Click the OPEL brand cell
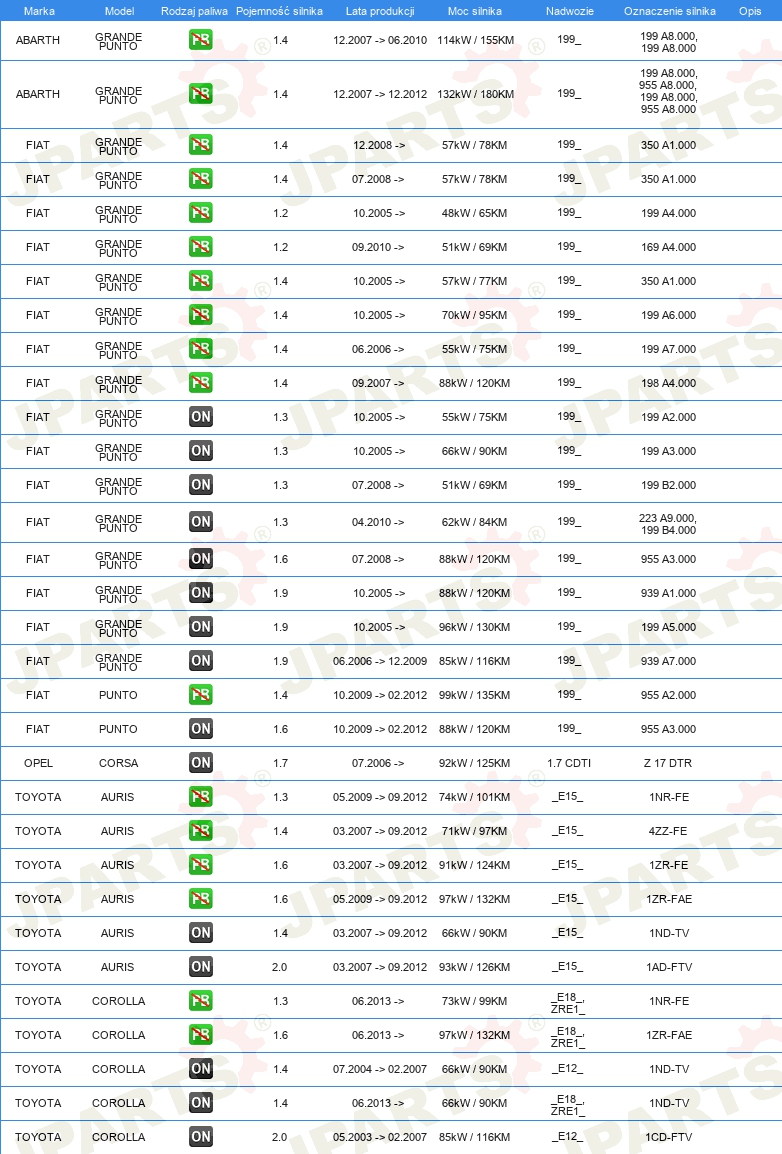This screenshot has width=782, height=1154. (38, 763)
